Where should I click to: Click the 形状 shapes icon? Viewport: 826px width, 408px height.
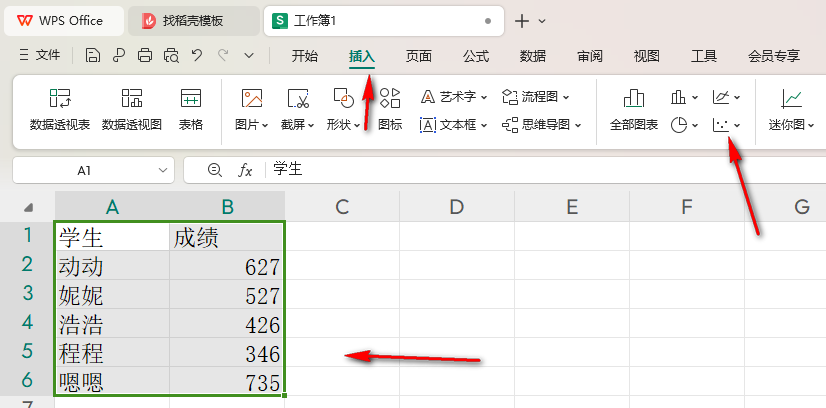[x=343, y=98]
